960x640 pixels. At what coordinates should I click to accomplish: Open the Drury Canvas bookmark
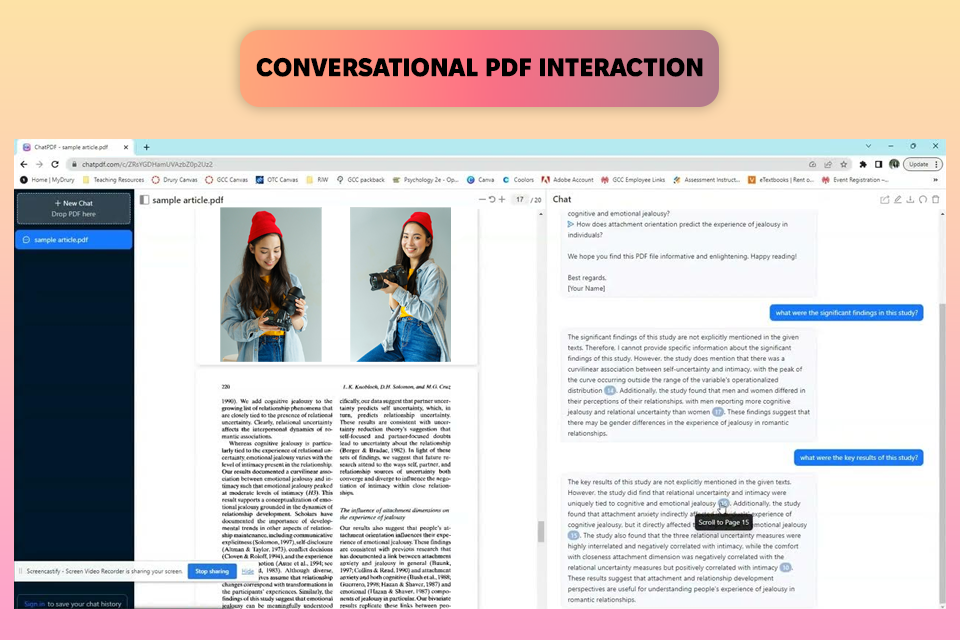click(174, 180)
